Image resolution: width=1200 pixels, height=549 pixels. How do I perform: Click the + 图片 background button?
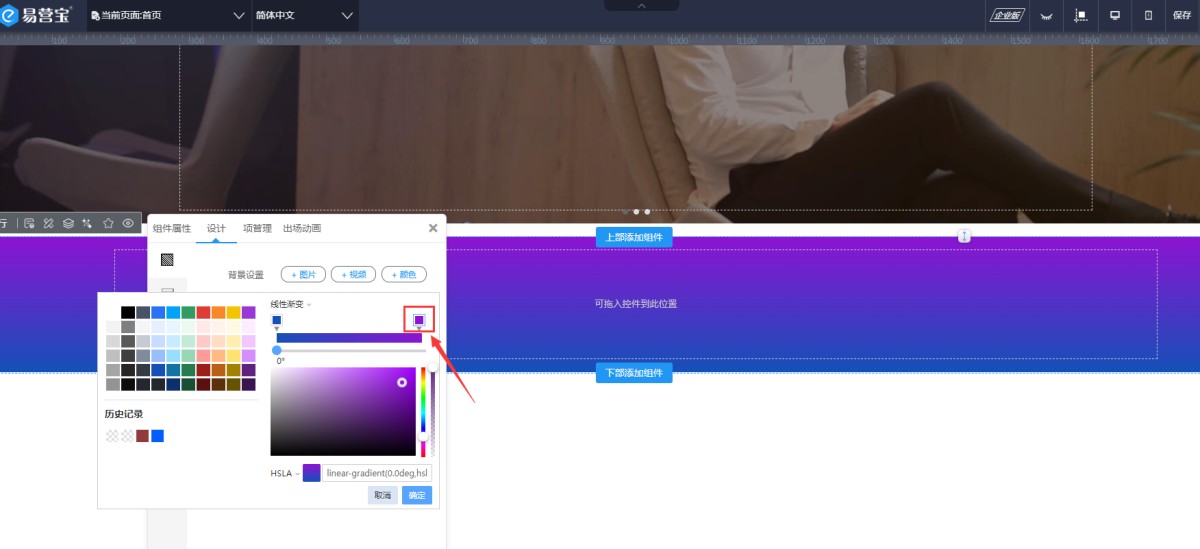click(x=303, y=274)
